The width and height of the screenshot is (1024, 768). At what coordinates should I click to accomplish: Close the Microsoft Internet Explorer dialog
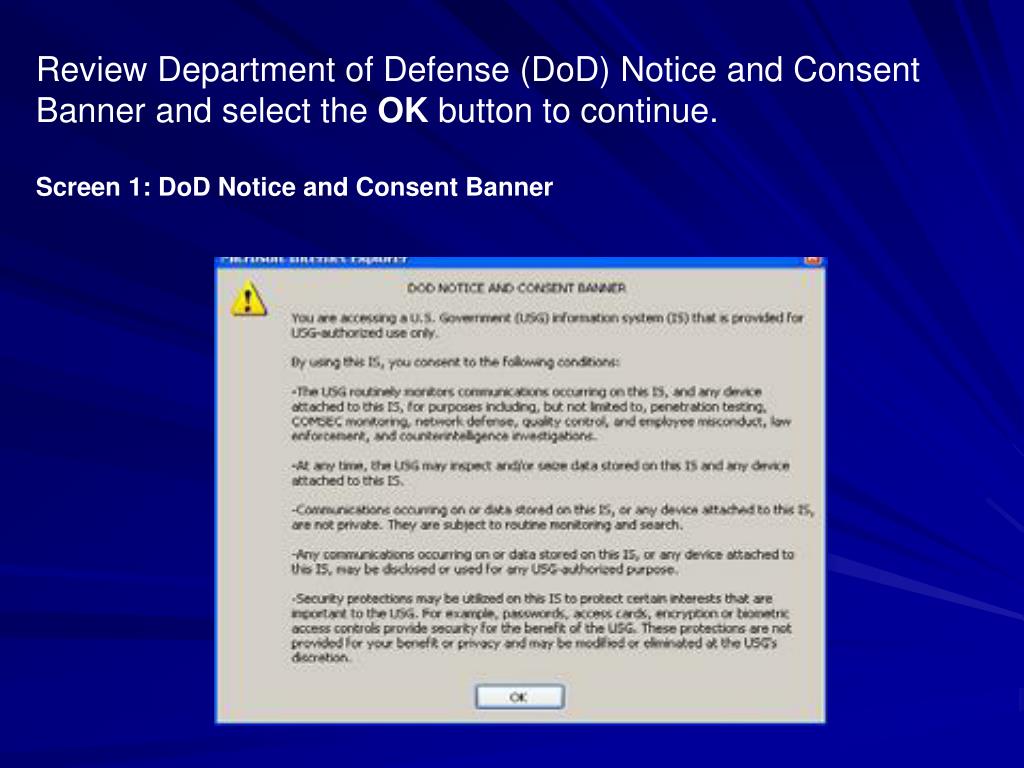coord(812,259)
